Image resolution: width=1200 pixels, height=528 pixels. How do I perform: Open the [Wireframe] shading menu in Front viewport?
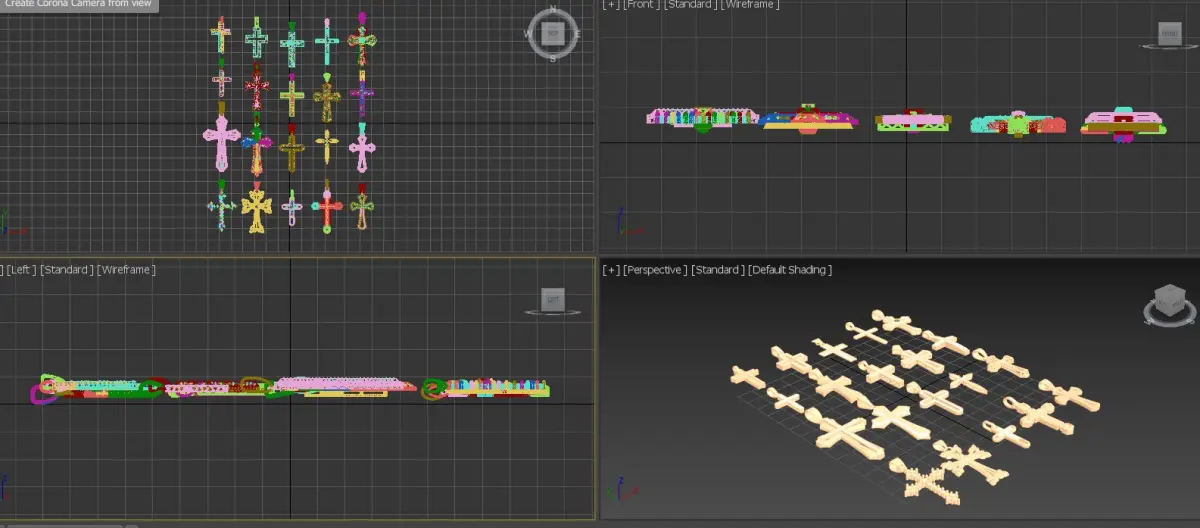point(749,4)
